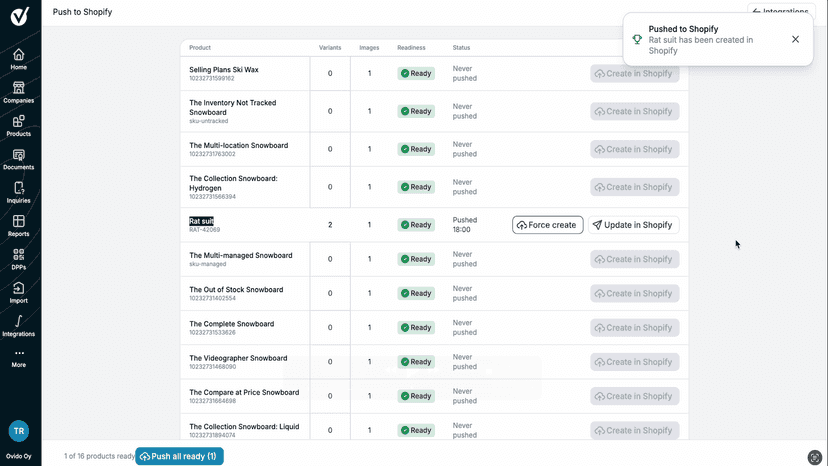Image resolution: width=828 pixels, height=466 pixels.
Task: Click The Multi-location Snowboard product name
Action: click(x=239, y=145)
